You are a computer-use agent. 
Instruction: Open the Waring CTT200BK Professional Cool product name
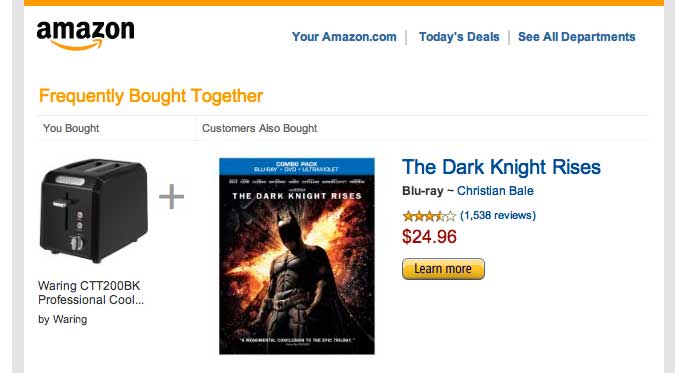click(91, 293)
